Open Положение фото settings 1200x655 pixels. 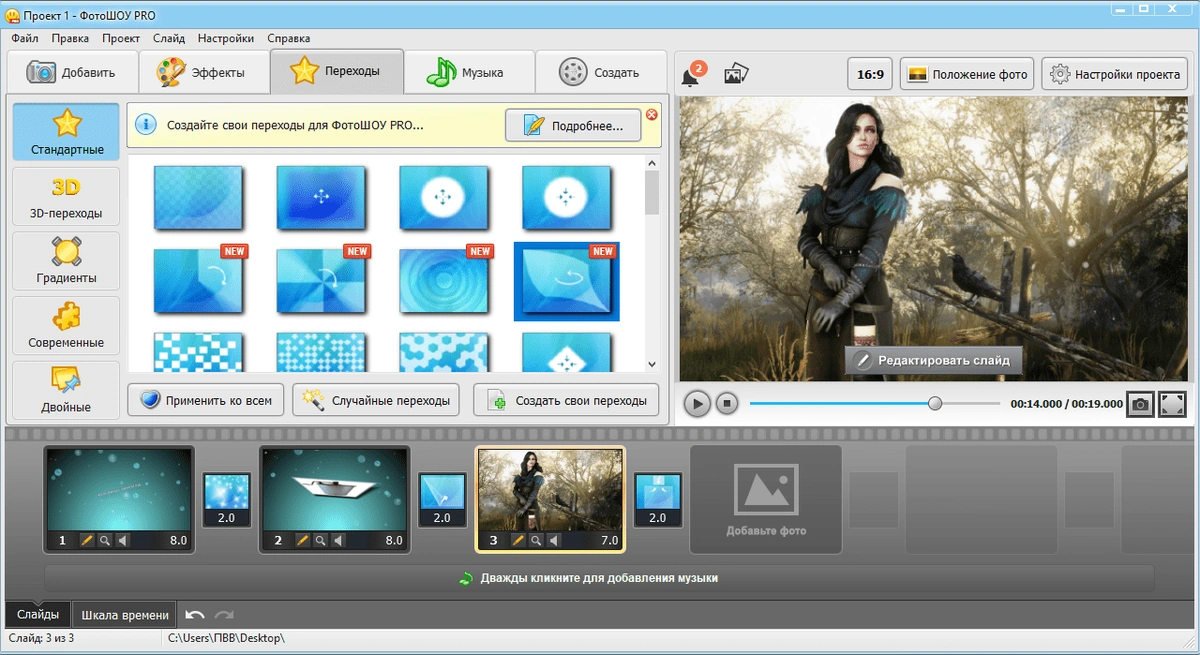point(968,74)
